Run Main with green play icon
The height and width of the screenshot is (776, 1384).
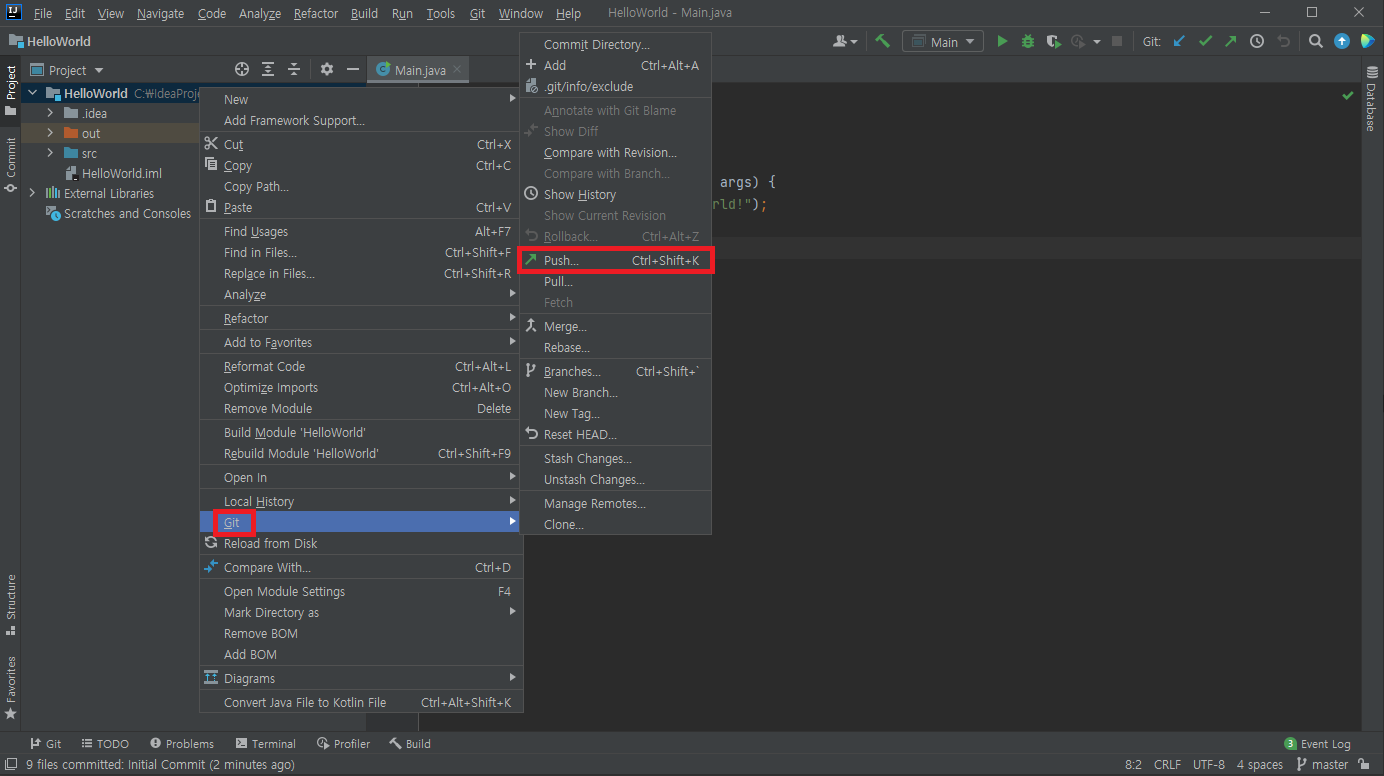[x=1002, y=41]
